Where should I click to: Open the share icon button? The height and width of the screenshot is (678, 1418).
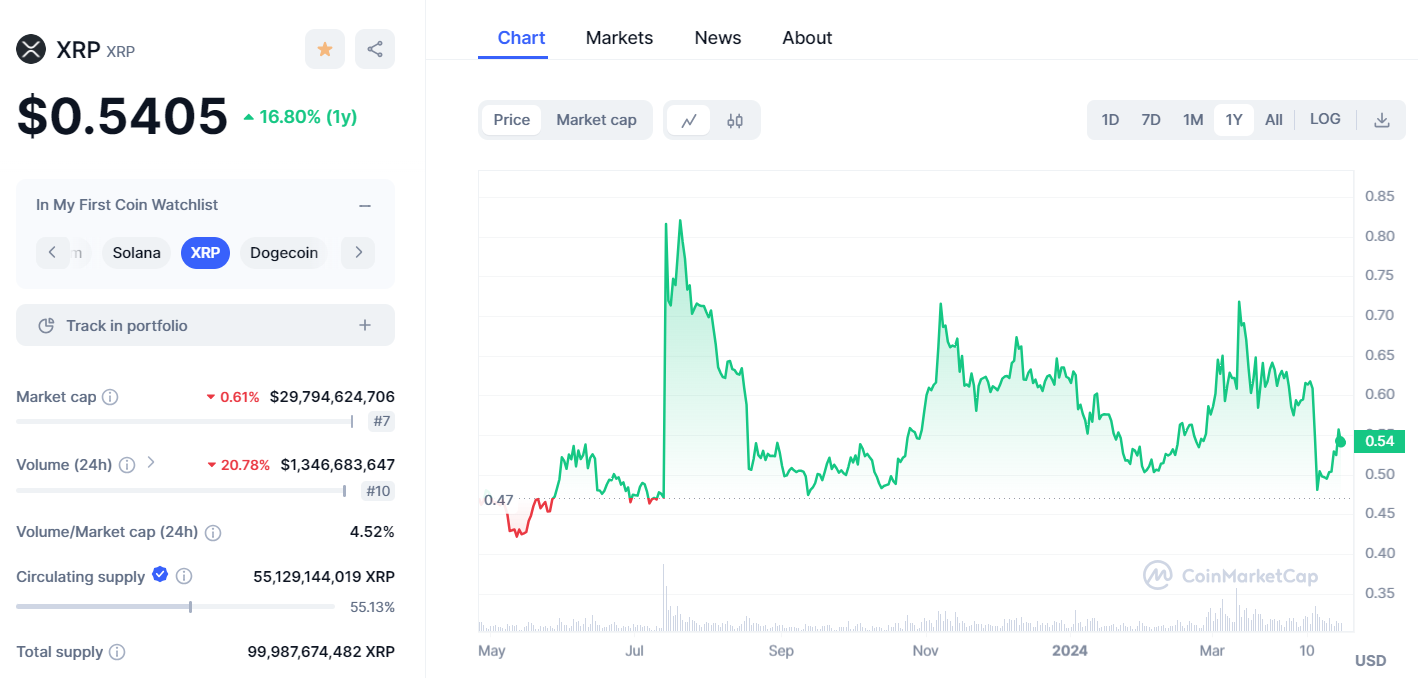375,49
